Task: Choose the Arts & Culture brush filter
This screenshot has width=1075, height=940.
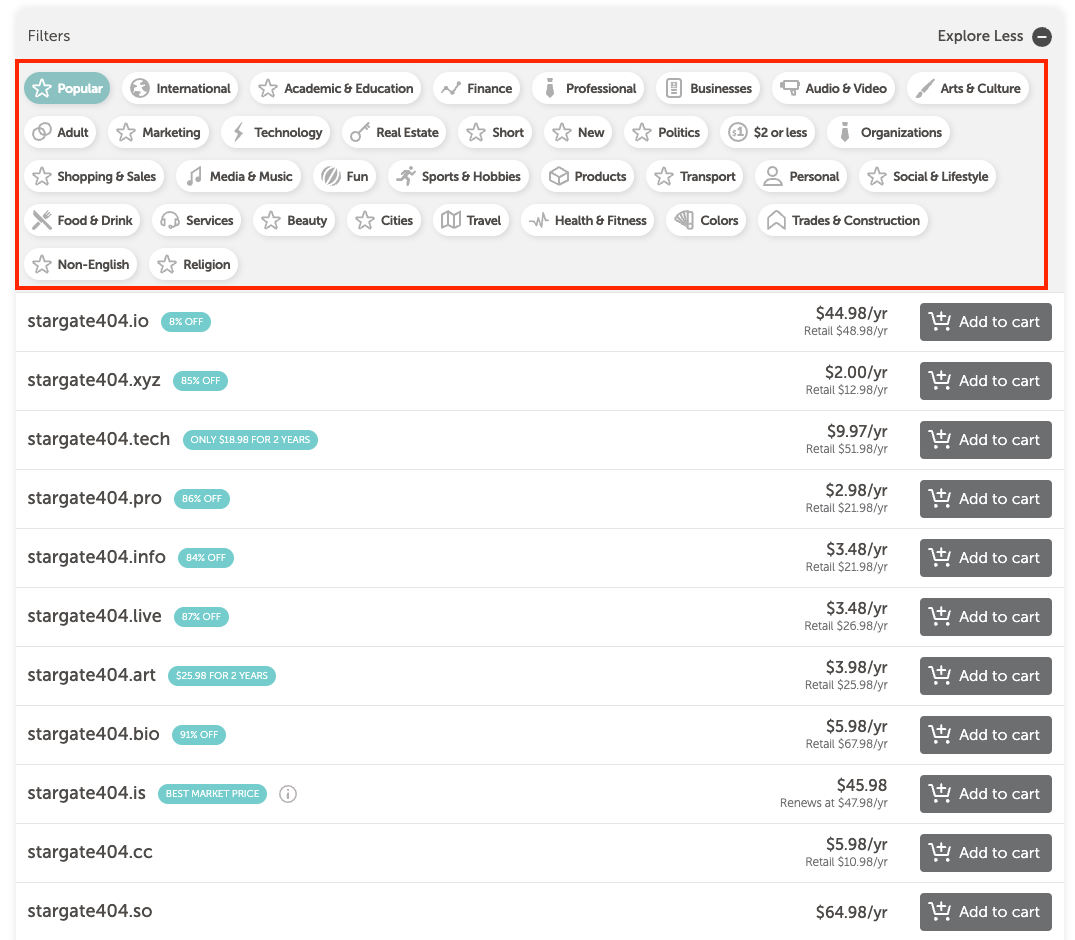Action: coord(967,89)
